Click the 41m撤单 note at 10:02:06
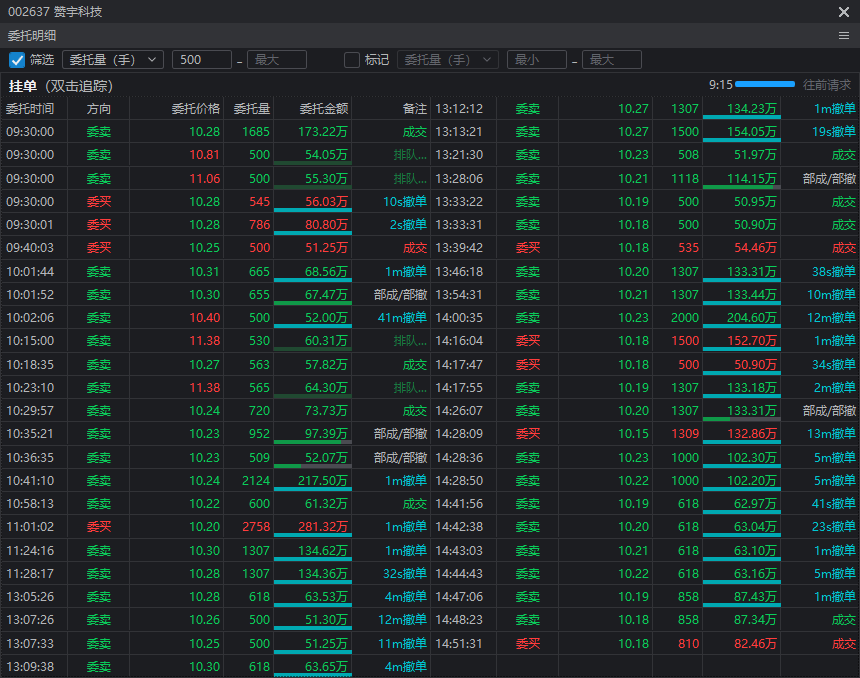Viewport: 860px width, 678px height. pyautogui.click(x=402, y=318)
